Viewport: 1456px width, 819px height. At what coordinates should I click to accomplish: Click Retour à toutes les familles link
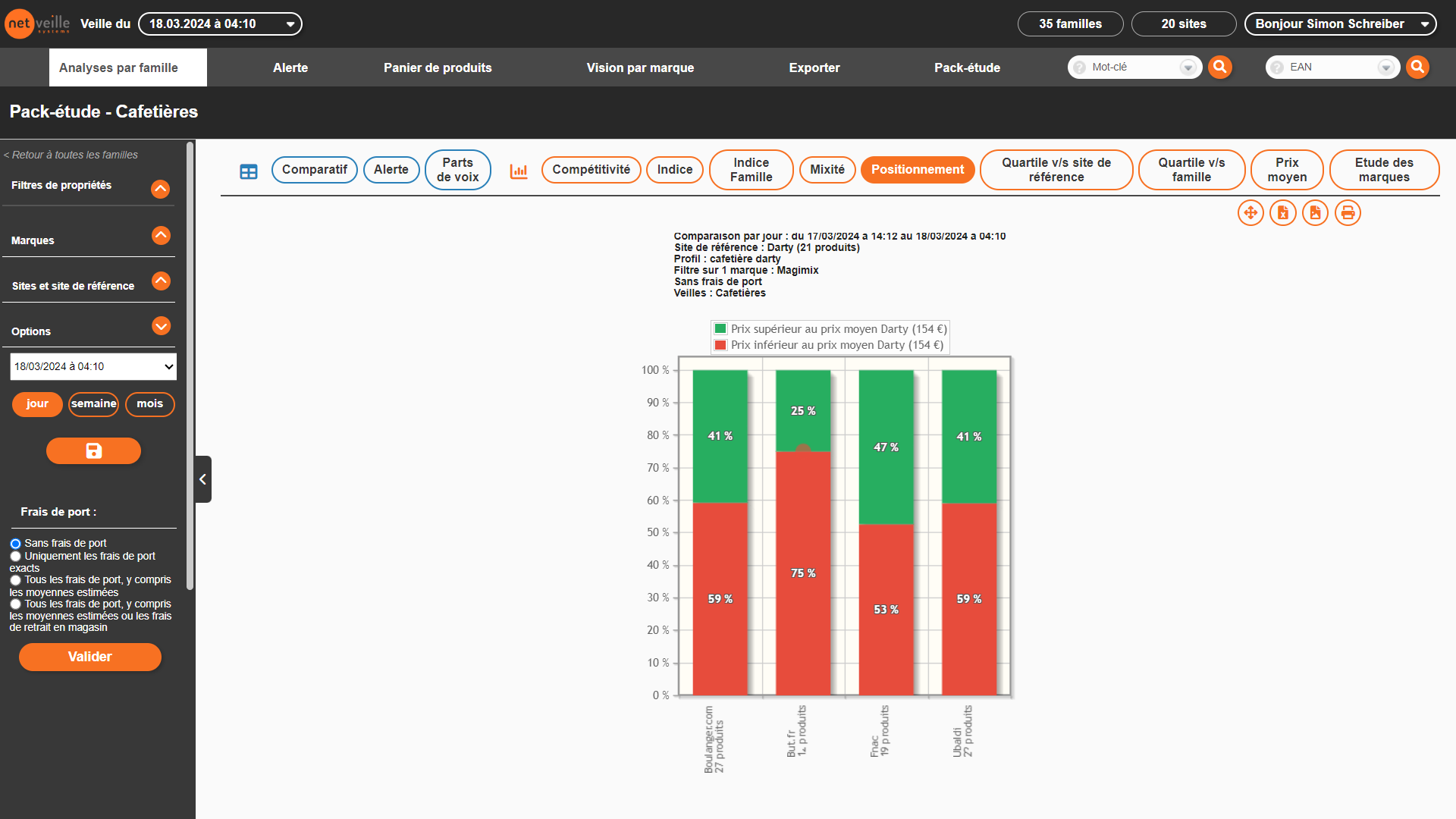(x=71, y=155)
